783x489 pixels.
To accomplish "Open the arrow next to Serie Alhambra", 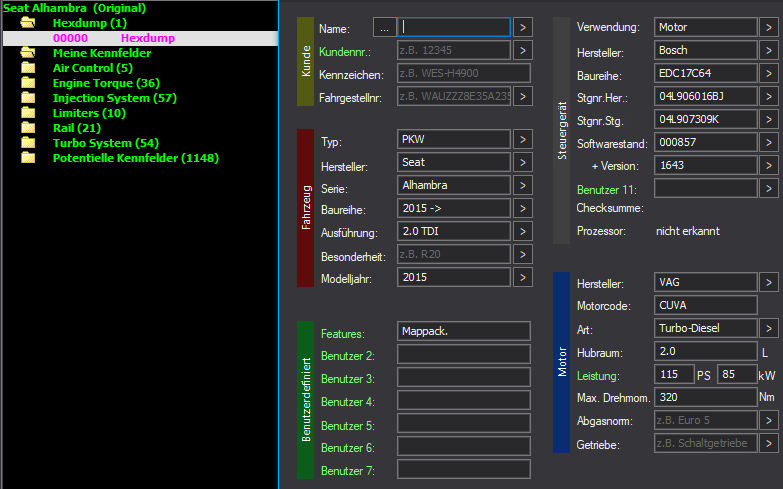I will pos(523,185).
